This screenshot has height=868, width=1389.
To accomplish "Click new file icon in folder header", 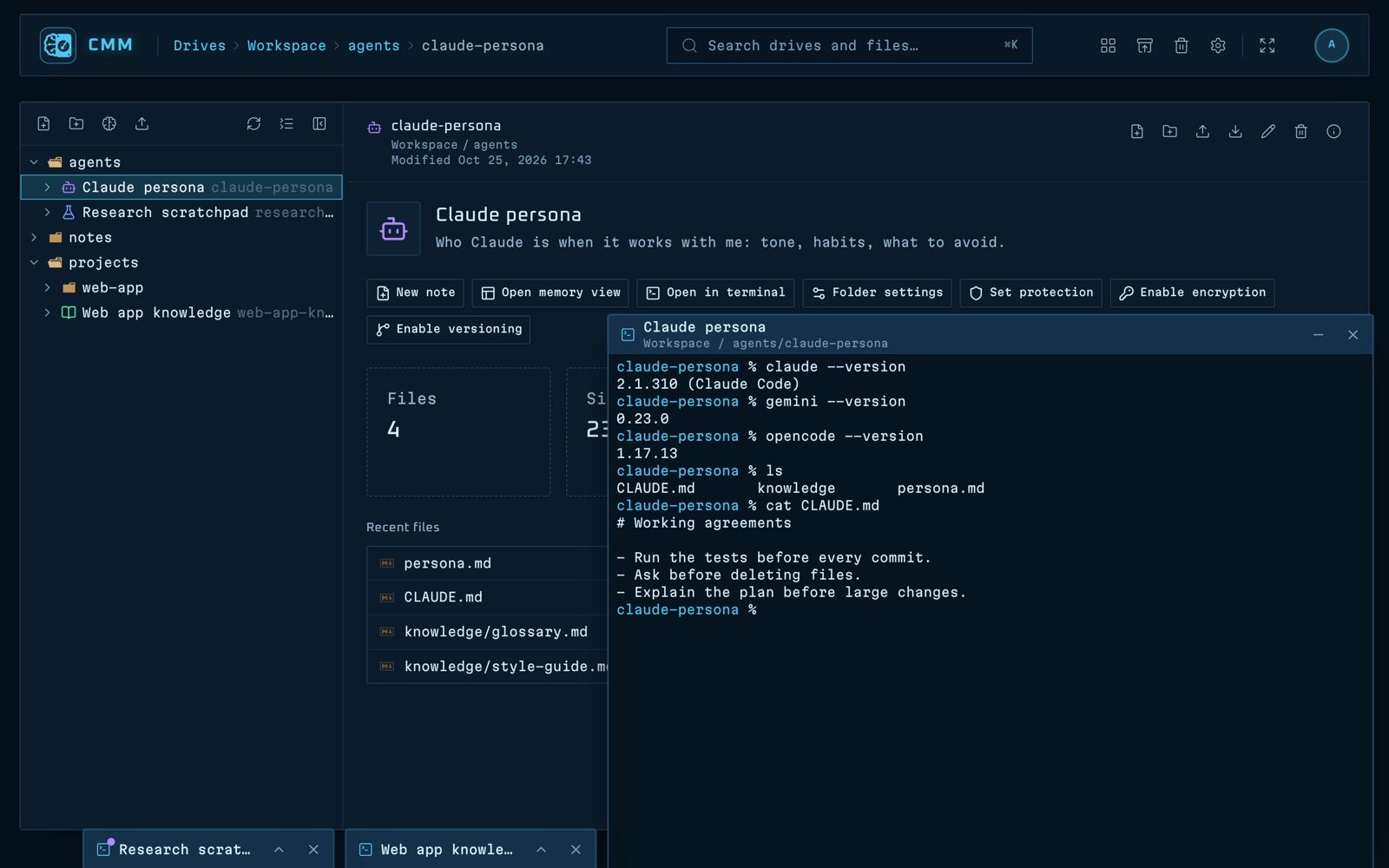I will [1136, 132].
